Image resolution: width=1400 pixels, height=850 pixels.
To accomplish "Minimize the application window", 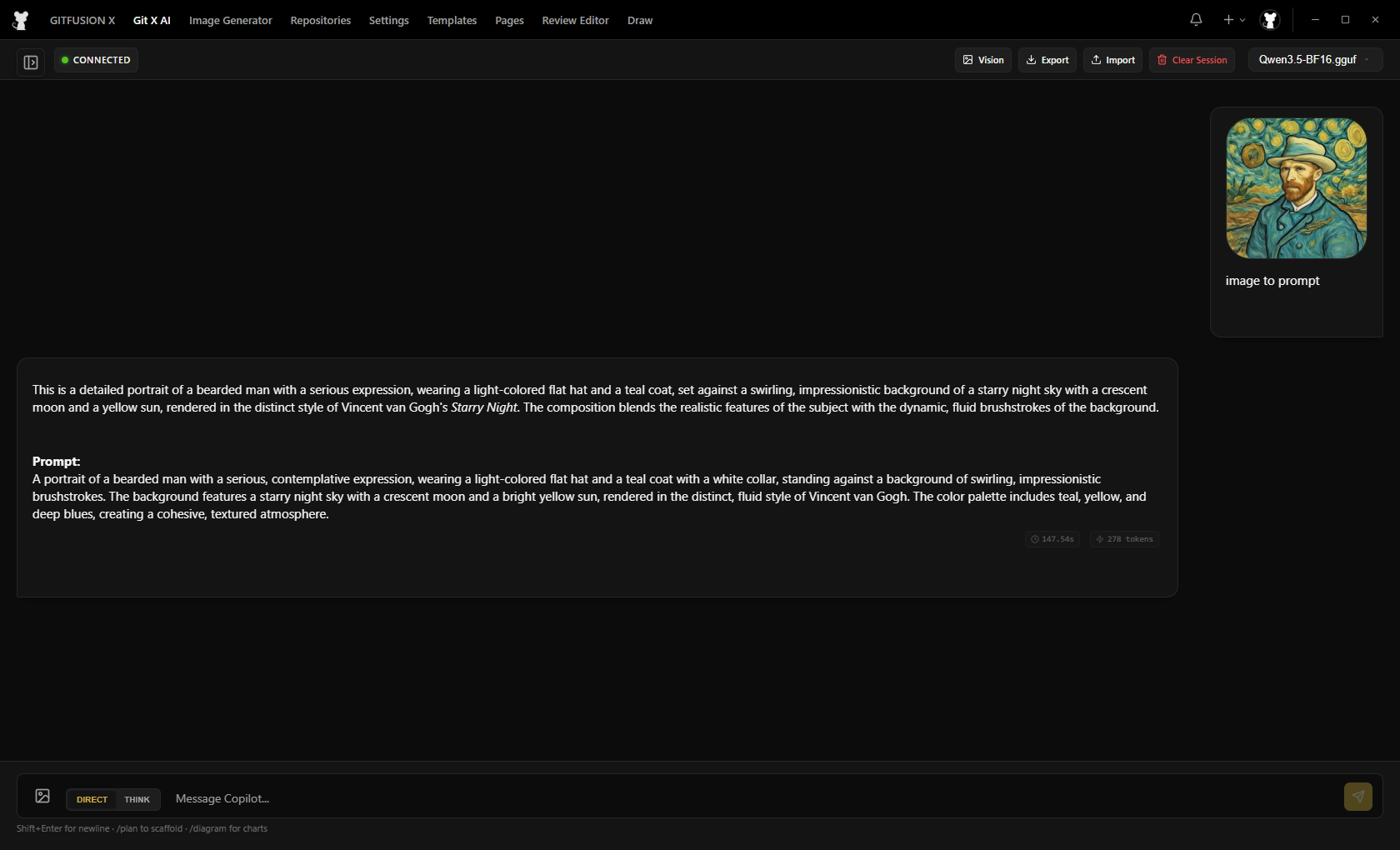I will tap(1315, 19).
